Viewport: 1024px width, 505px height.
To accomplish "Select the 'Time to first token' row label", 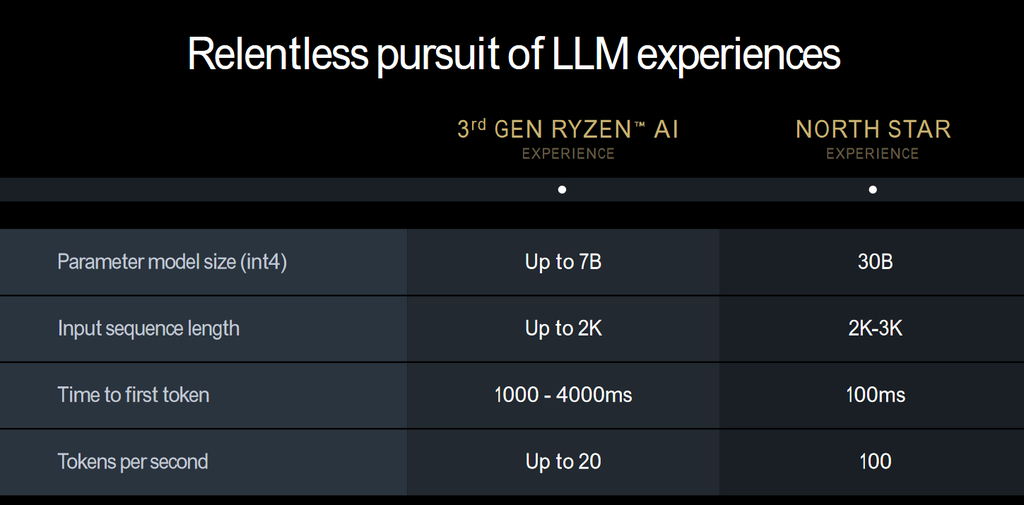I will (x=133, y=395).
